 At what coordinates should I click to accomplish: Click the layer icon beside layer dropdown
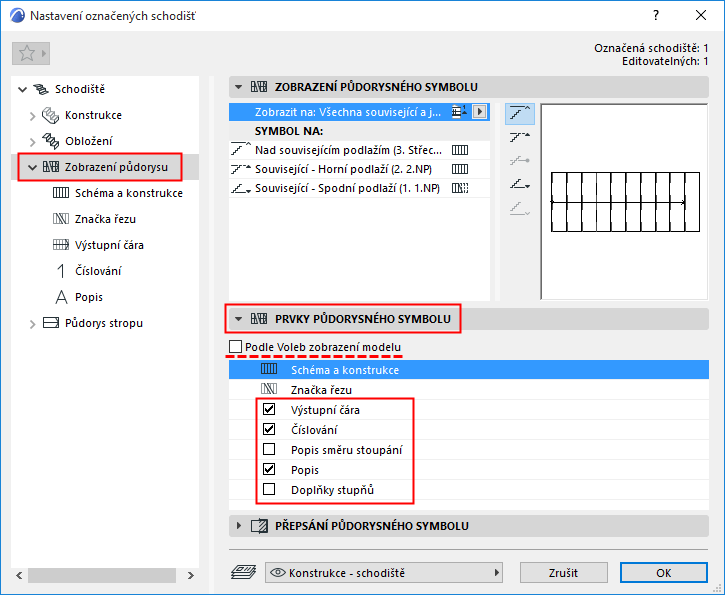pos(244,572)
